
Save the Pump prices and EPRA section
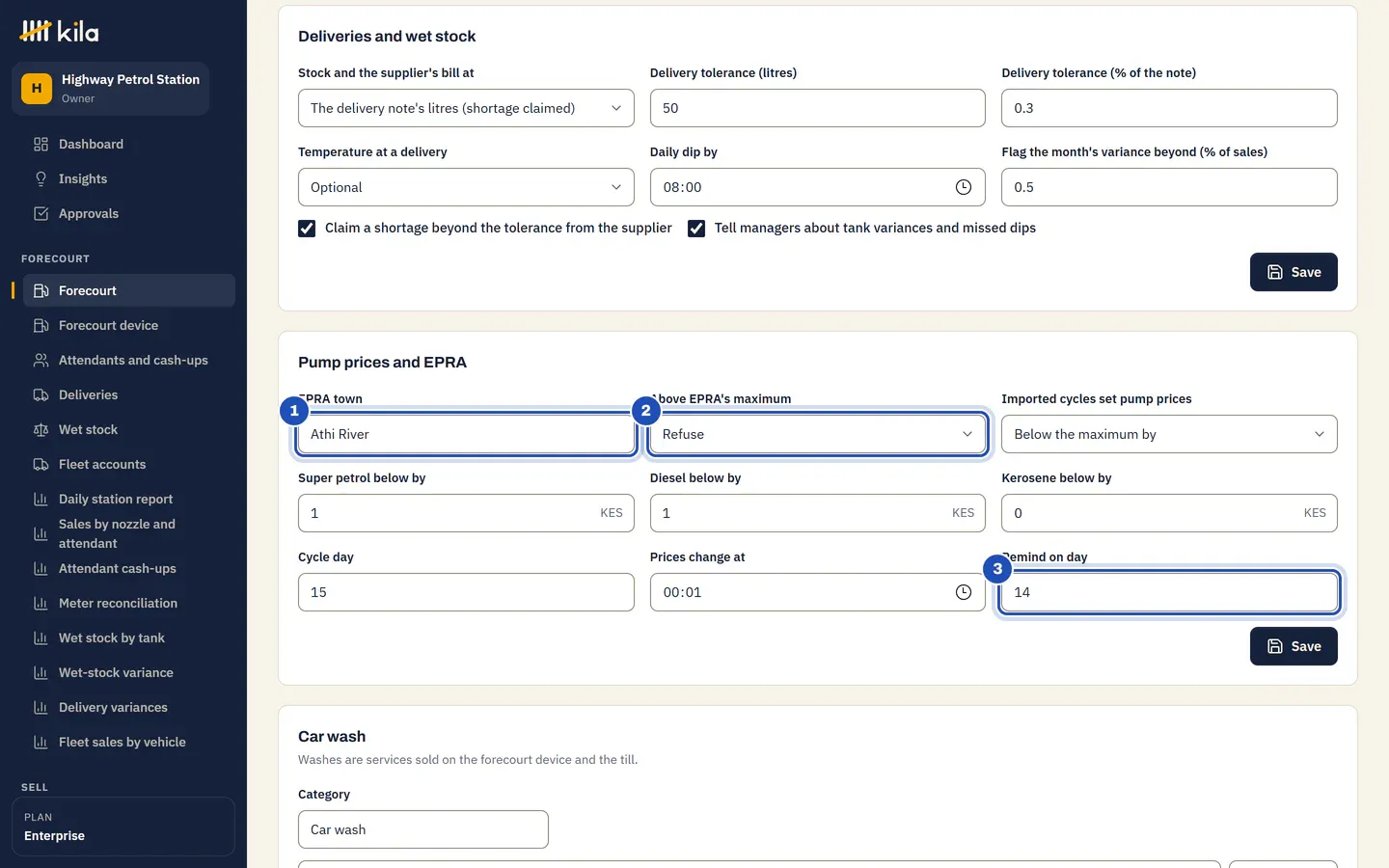(x=1294, y=646)
